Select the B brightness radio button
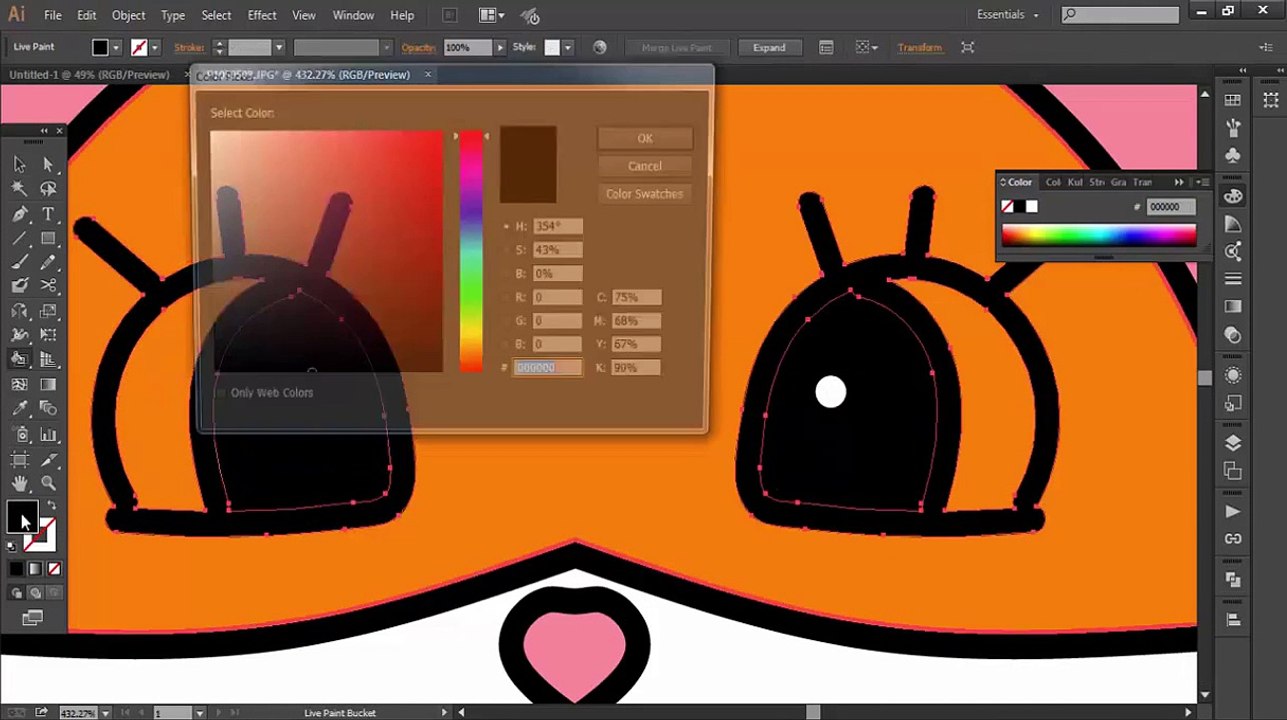 click(x=506, y=274)
